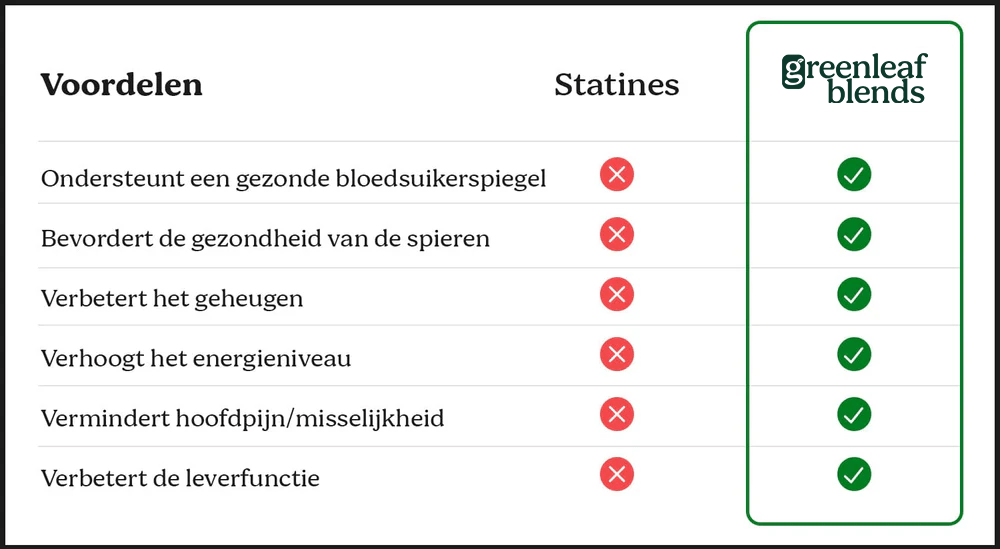Click text 'Bevordert de gezondheid van de spieren'

point(265,239)
